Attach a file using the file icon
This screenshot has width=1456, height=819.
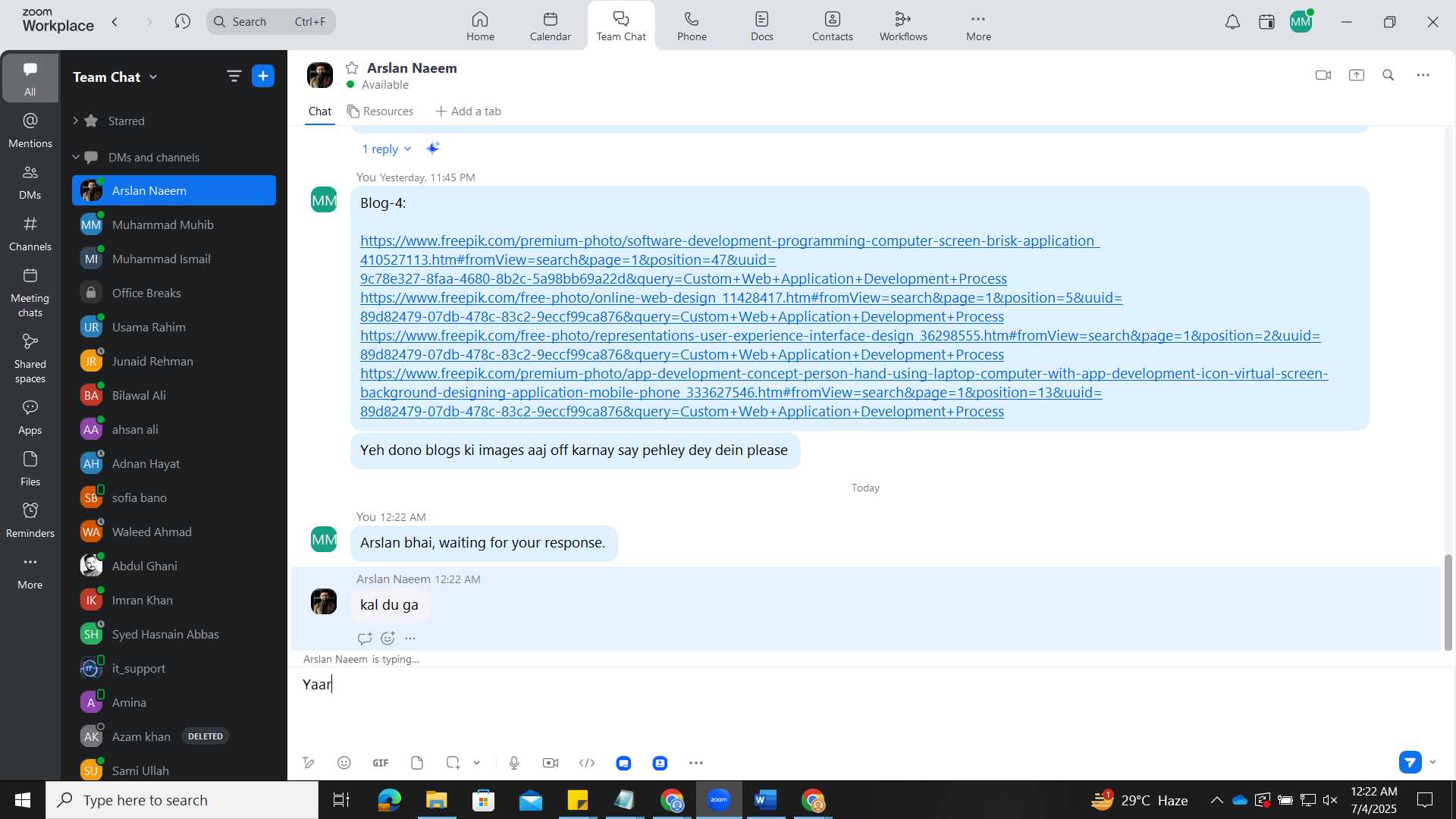click(x=417, y=763)
